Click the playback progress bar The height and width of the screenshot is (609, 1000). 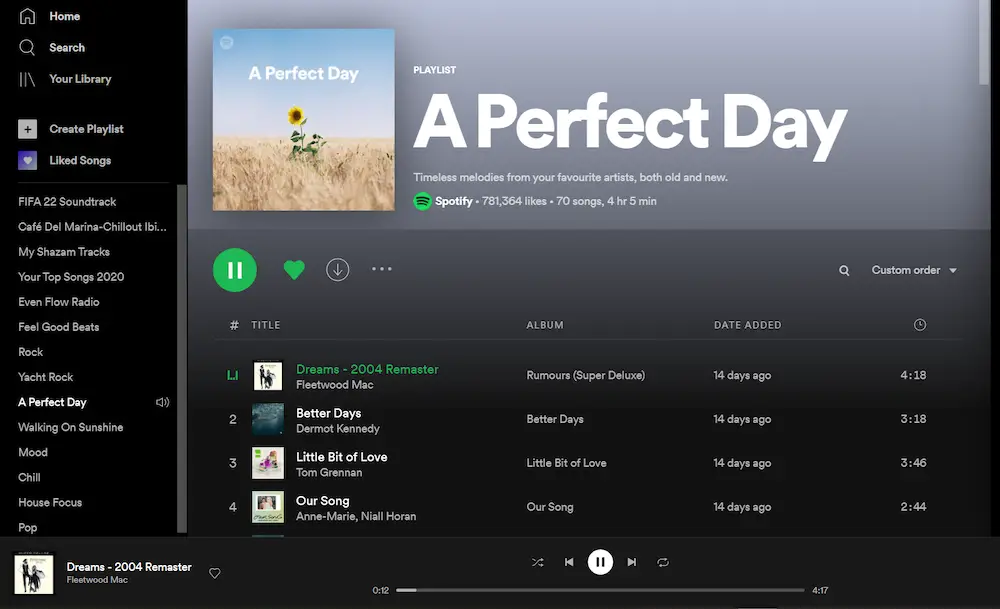(x=600, y=591)
